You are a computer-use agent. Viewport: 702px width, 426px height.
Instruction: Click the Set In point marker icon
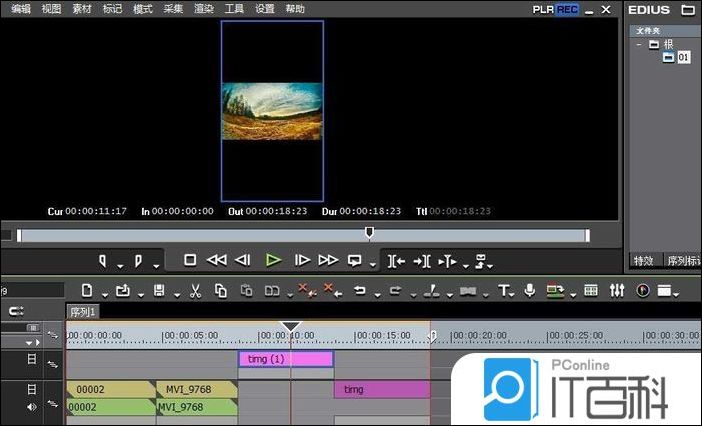click(x=103, y=261)
